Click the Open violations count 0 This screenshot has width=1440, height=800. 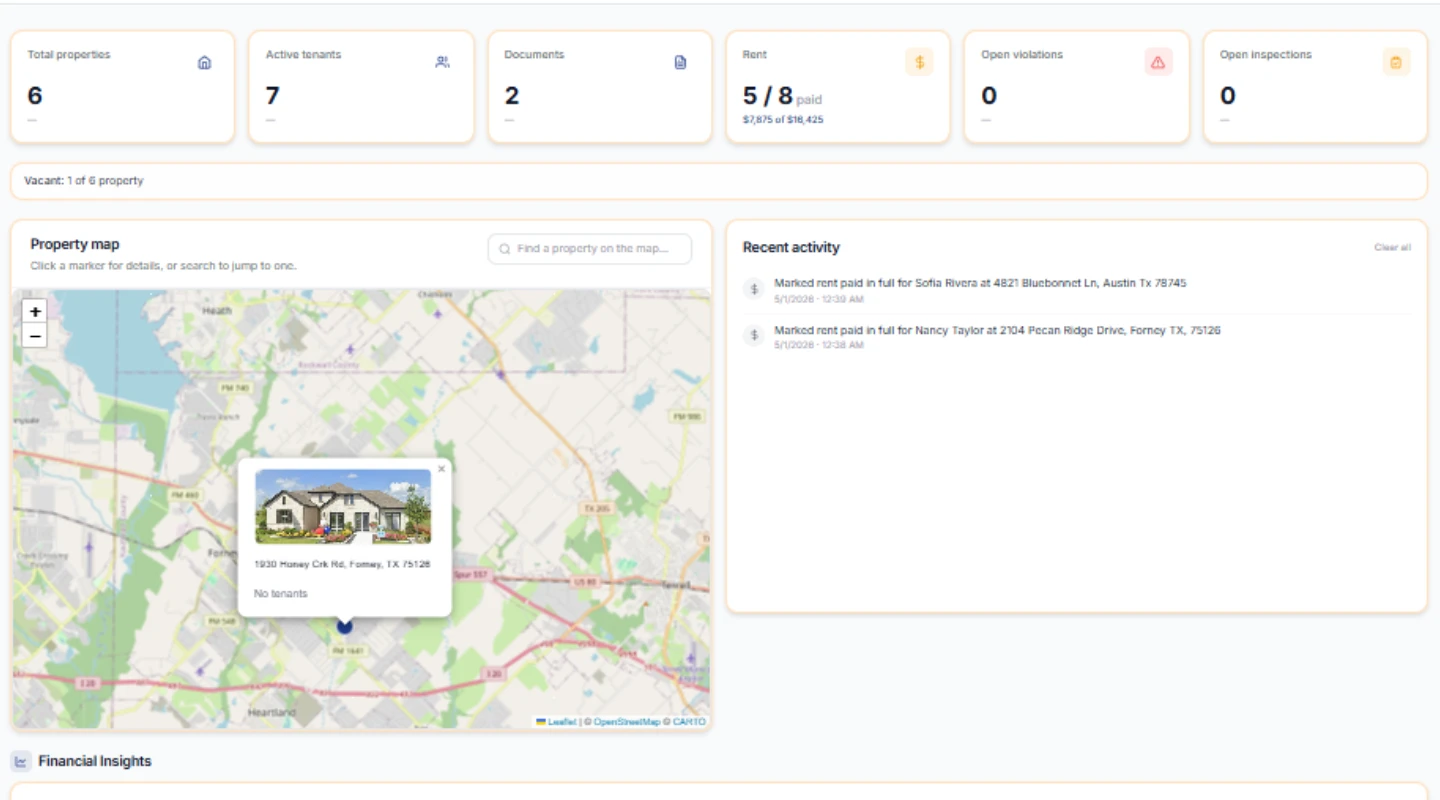(x=989, y=96)
